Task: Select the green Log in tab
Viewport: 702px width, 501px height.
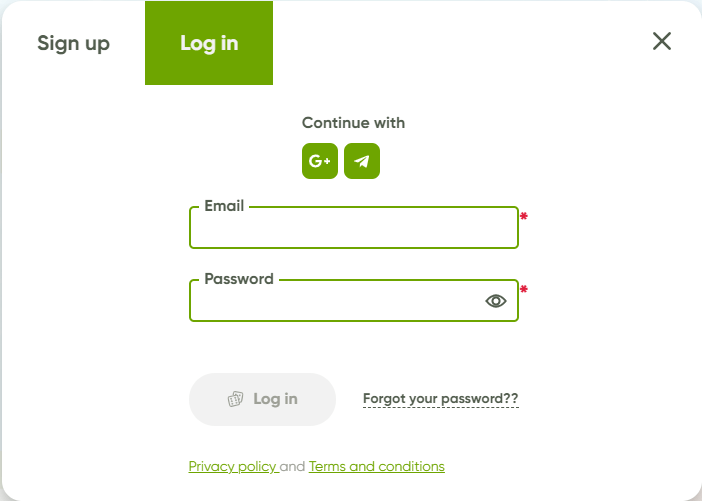Action: click(x=209, y=43)
